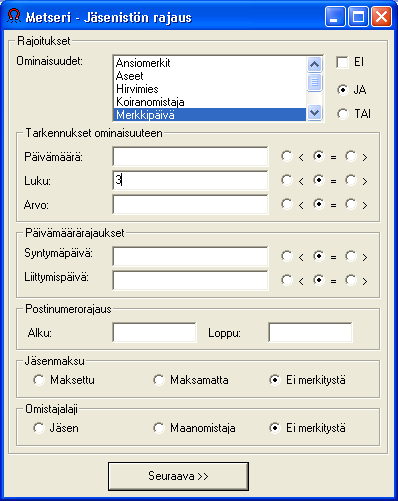Click the list scrollbar up arrow

[x=314, y=64]
